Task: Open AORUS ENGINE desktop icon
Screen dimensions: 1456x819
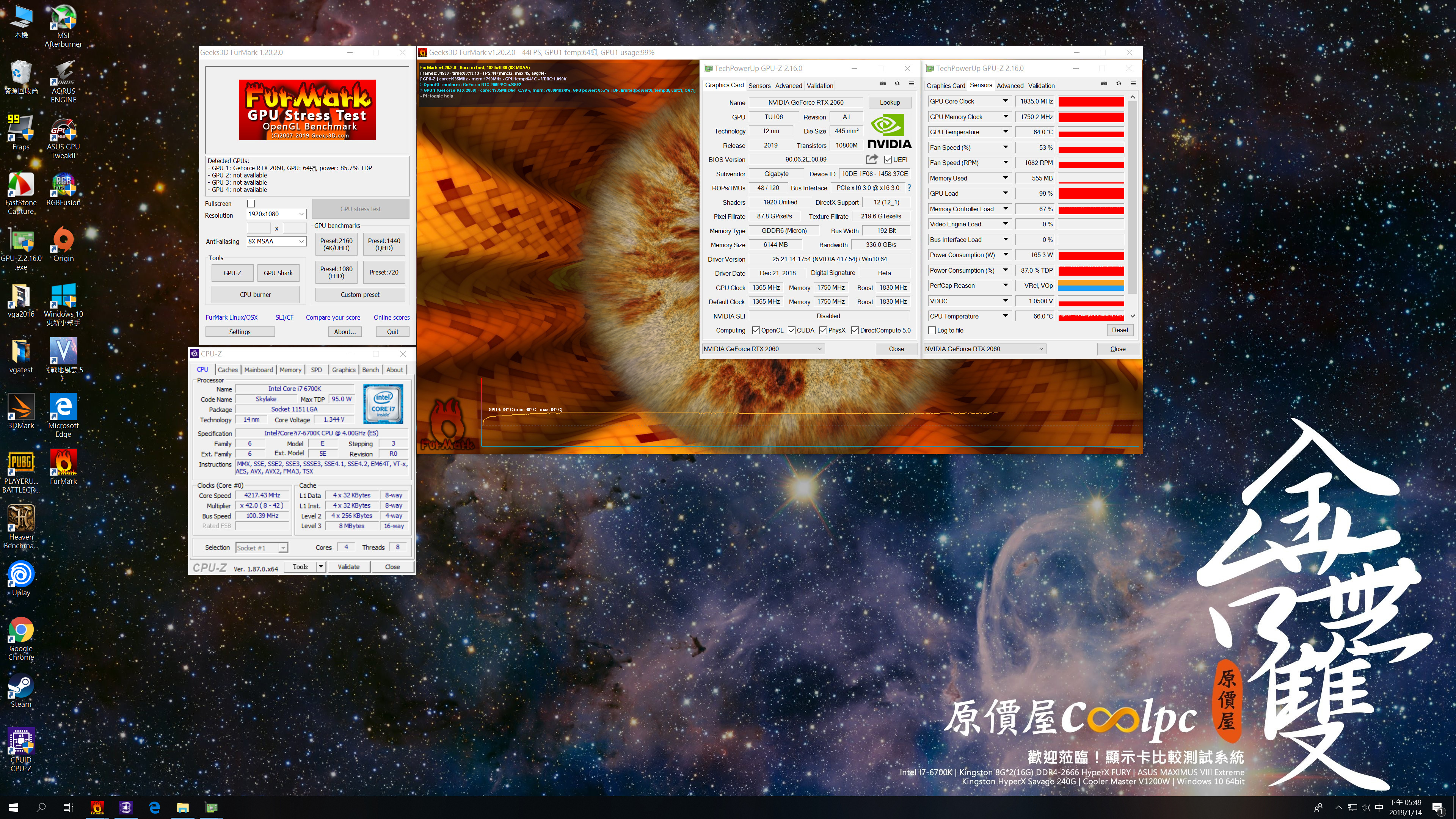Action: pyautogui.click(x=63, y=82)
